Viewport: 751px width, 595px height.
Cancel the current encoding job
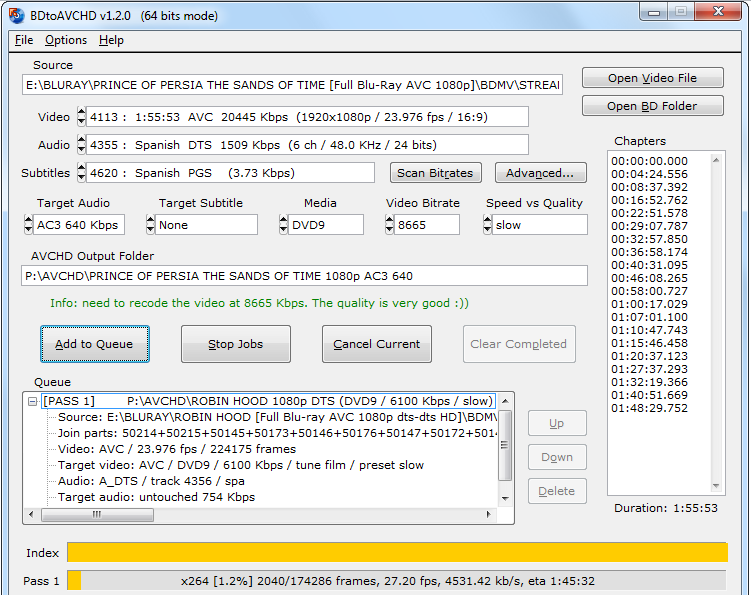click(376, 344)
